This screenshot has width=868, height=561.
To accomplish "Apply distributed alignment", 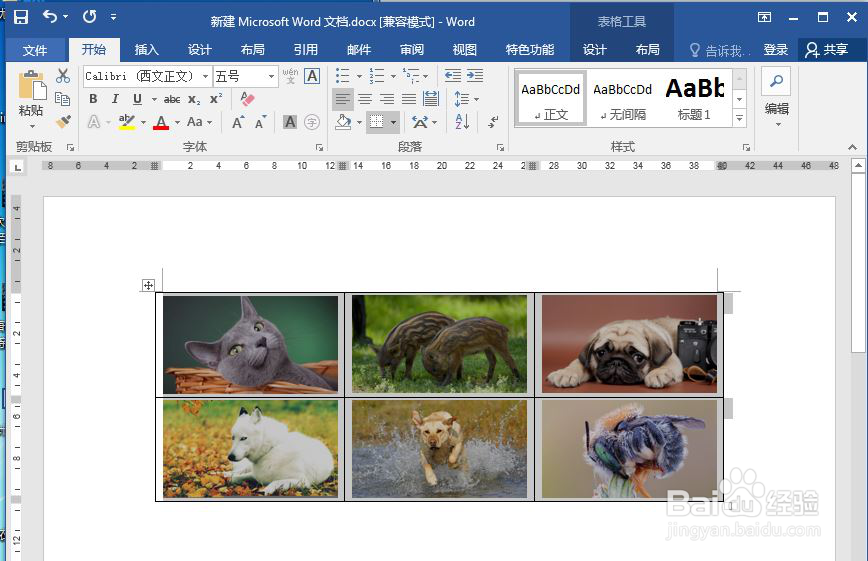I will pyautogui.click(x=431, y=99).
